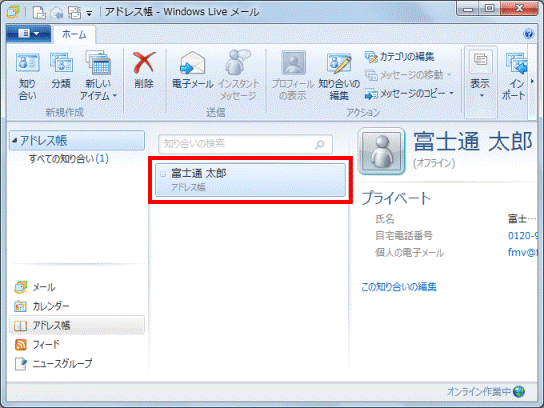544x408 pixels.
Task: Select the 富士通 太郎 contact in the list
Action: click(250, 180)
